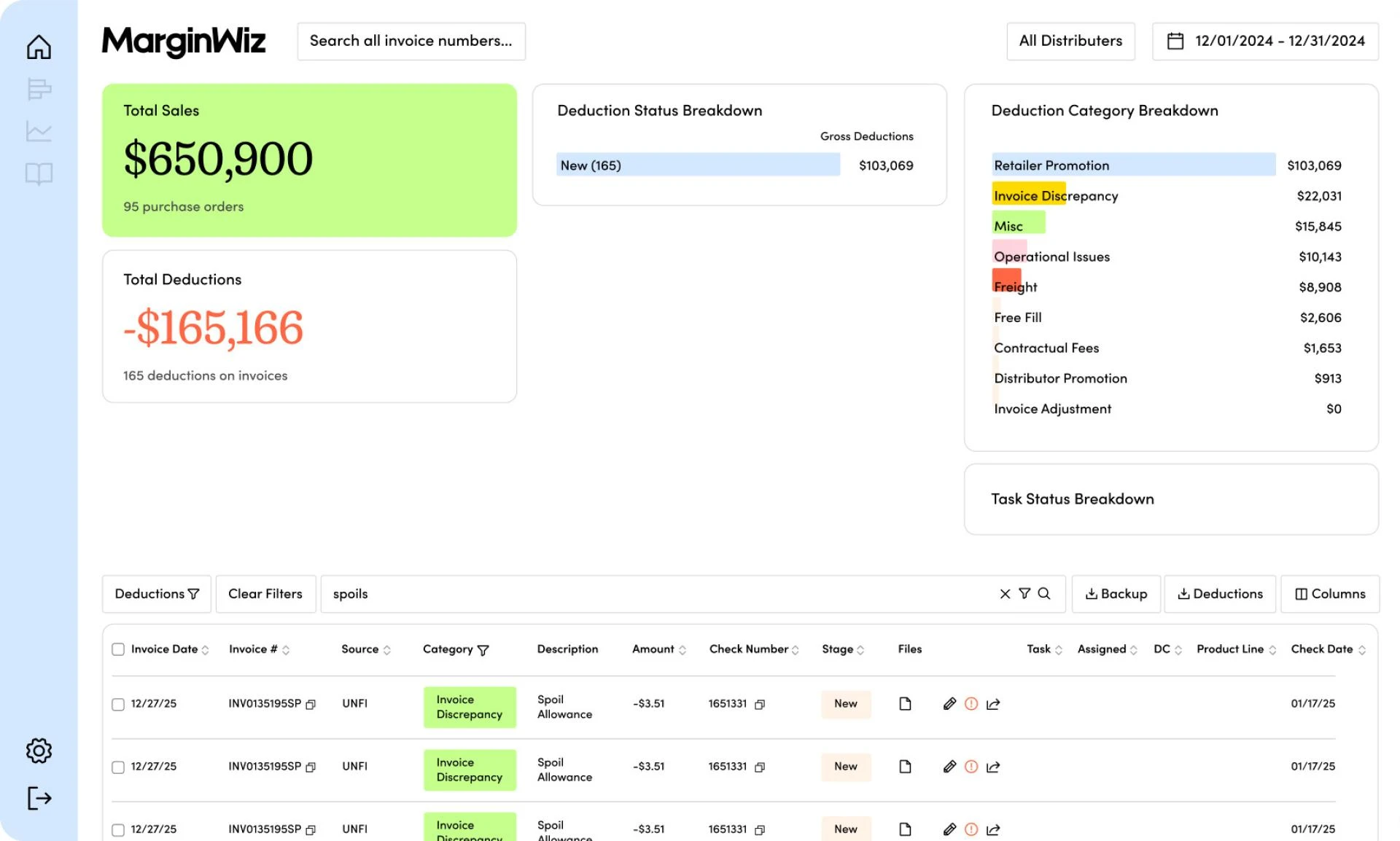
Task: Open the Home icon in sidebar
Action: coord(39,45)
